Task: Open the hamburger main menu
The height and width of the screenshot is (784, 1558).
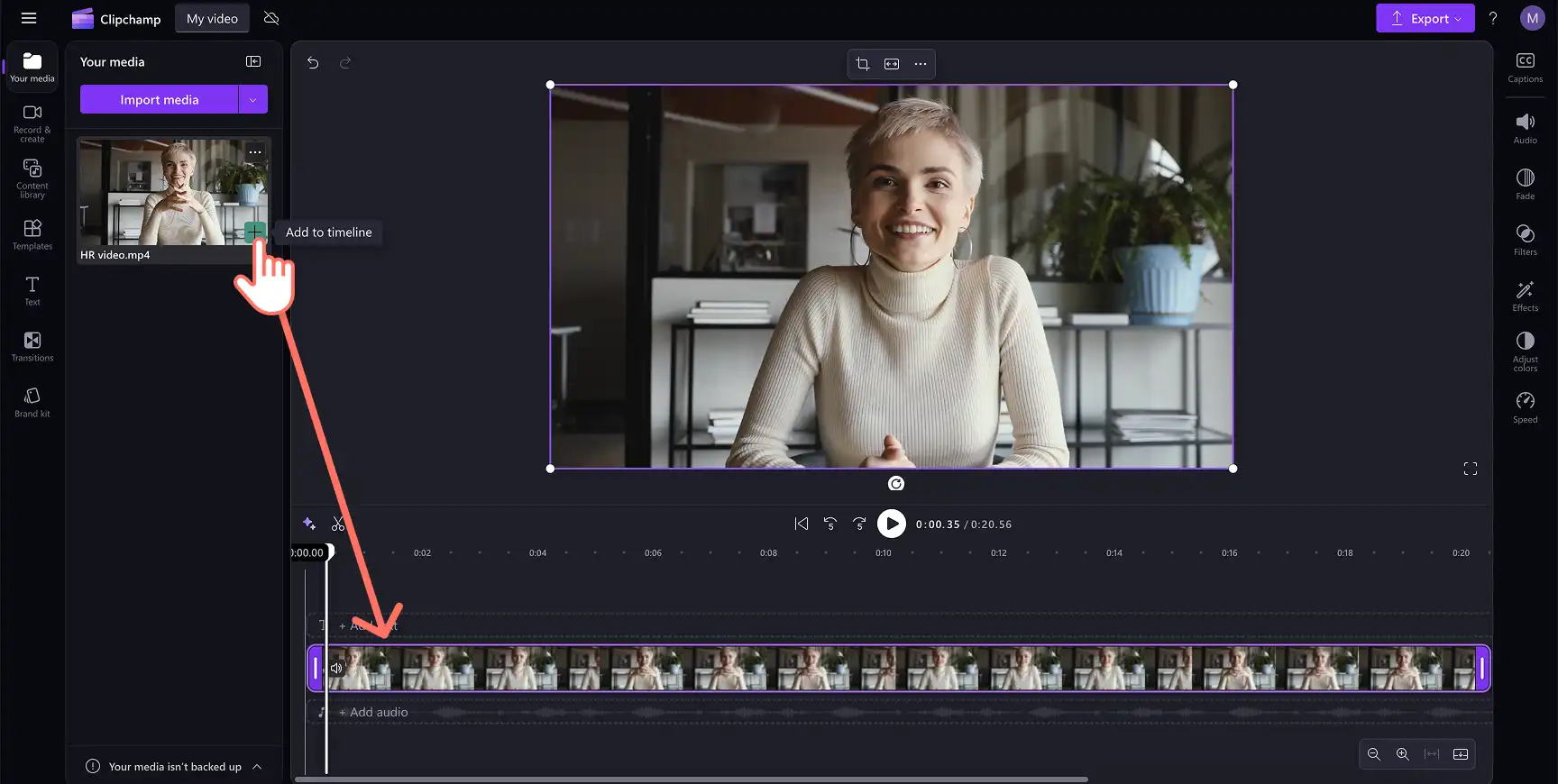Action: 29,18
